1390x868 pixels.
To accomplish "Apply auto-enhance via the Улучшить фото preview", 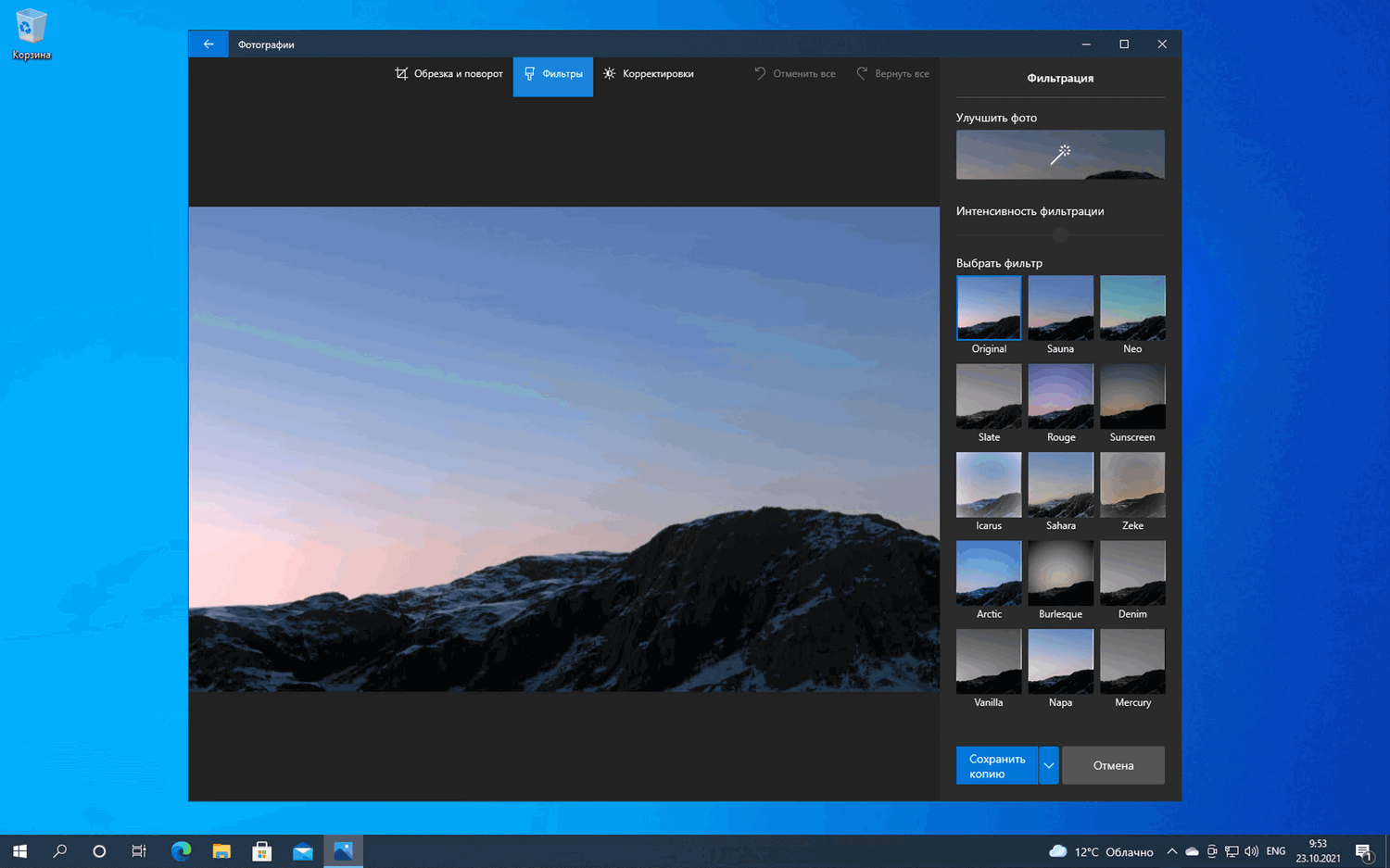I will [x=1060, y=155].
